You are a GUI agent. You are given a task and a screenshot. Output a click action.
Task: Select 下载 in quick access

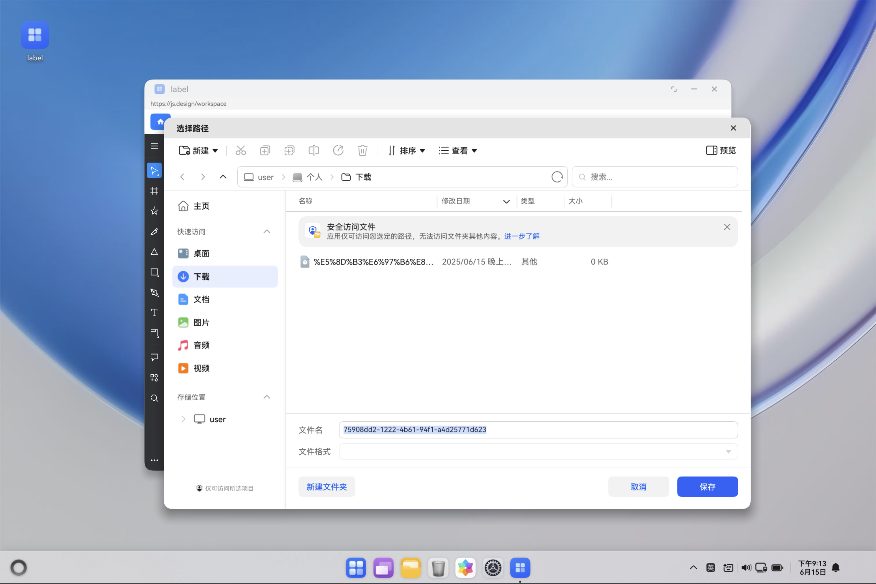[x=225, y=277]
